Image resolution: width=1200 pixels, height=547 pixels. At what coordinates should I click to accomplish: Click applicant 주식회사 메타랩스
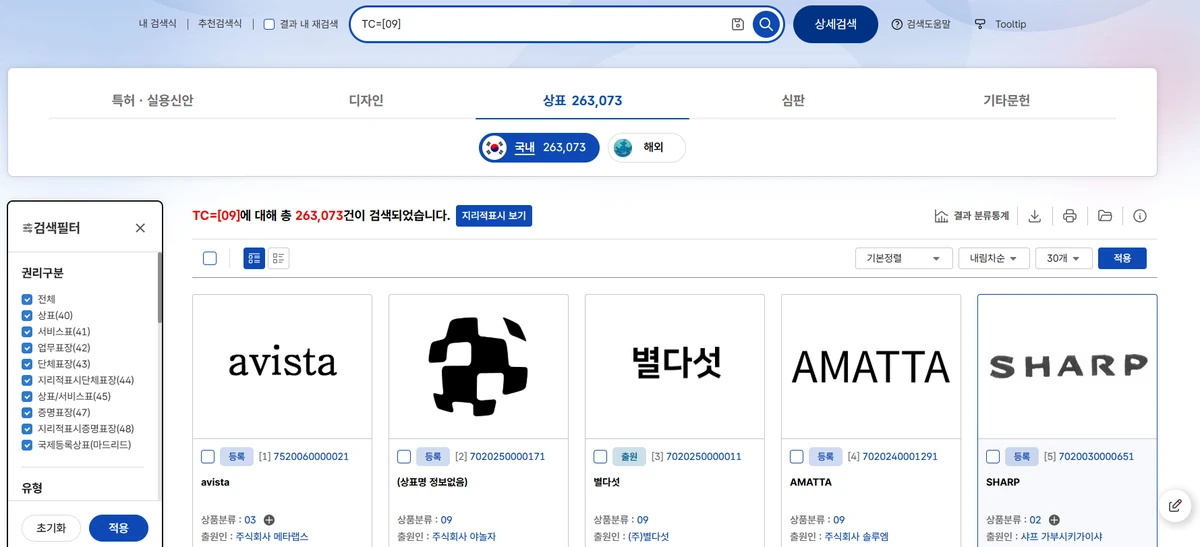tap(272, 537)
